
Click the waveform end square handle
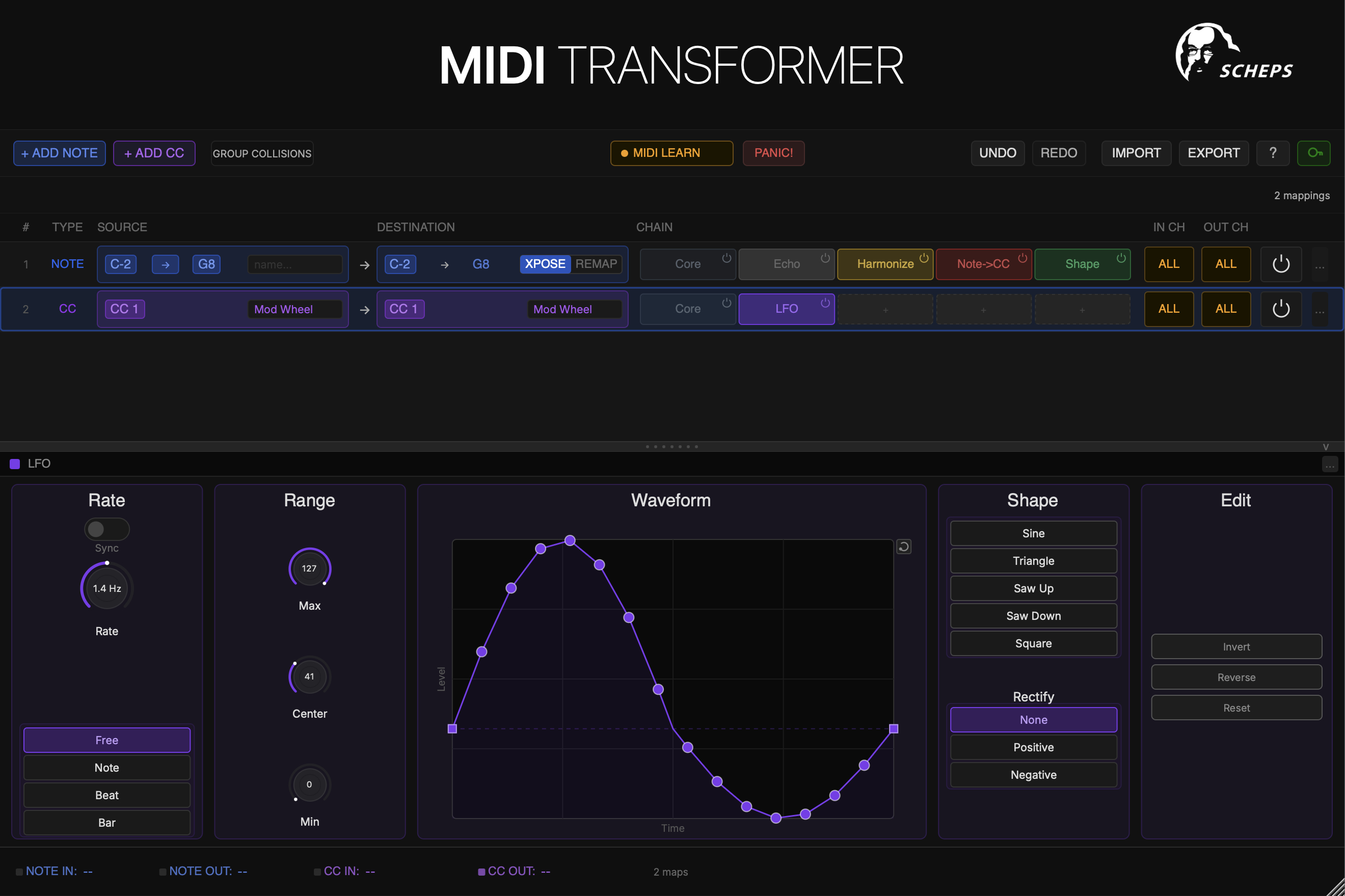pos(894,728)
